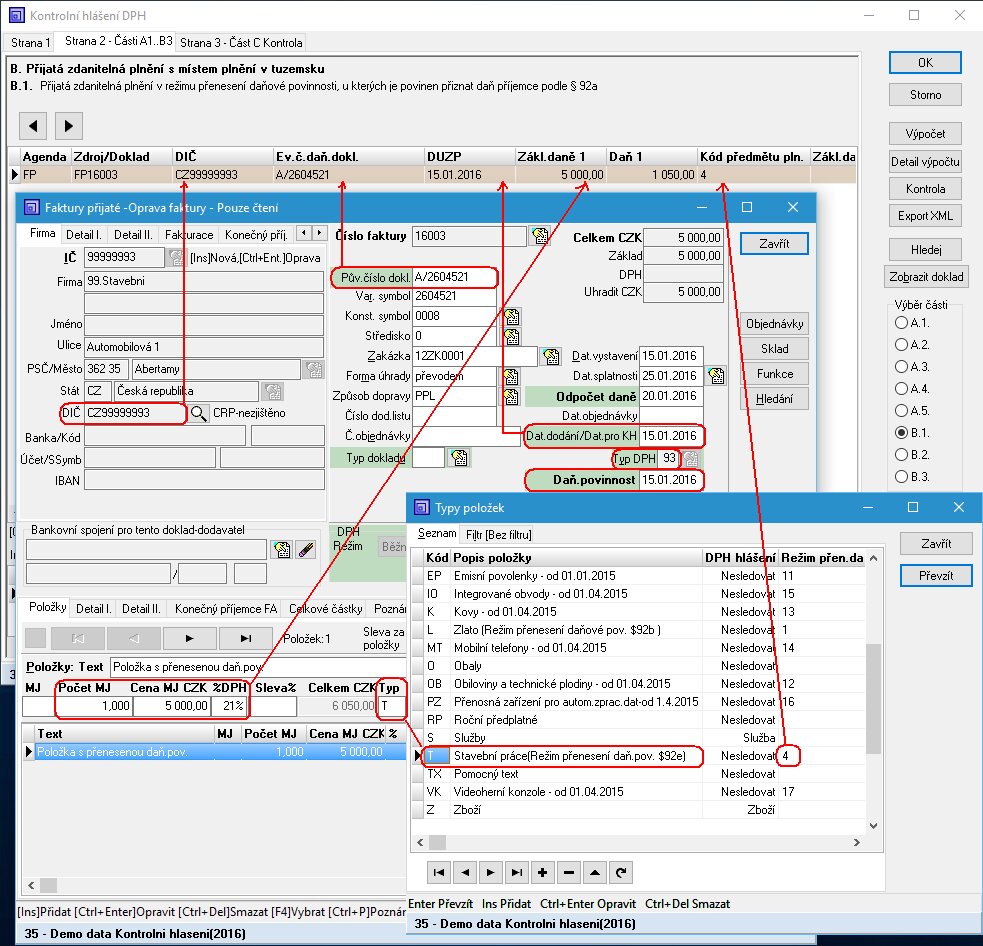Click the plus add-record icon in Typy položek
The image size is (983, 946).
click(x=542, y=872)
